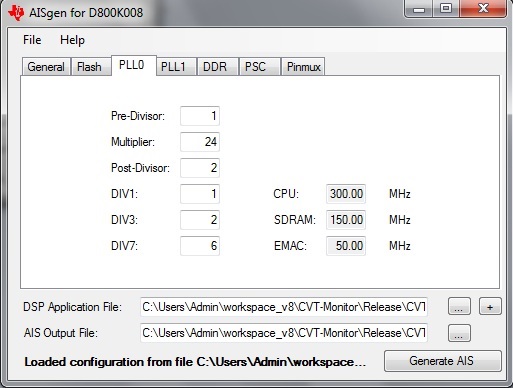This screenshot has height=388, width=513.
Task: Click the AIS Output File label
Action: pyautogui.click(x=61, y=333)
